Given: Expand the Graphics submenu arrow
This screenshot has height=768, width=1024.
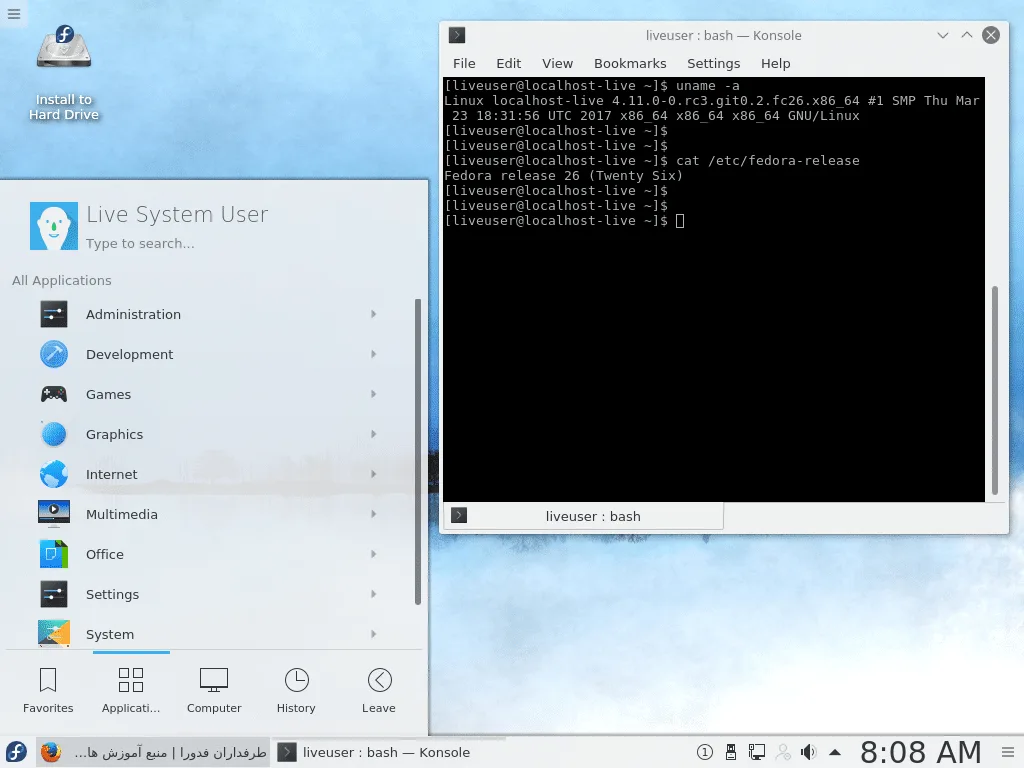Looking at the screenshot, I should tap(374, 434).
